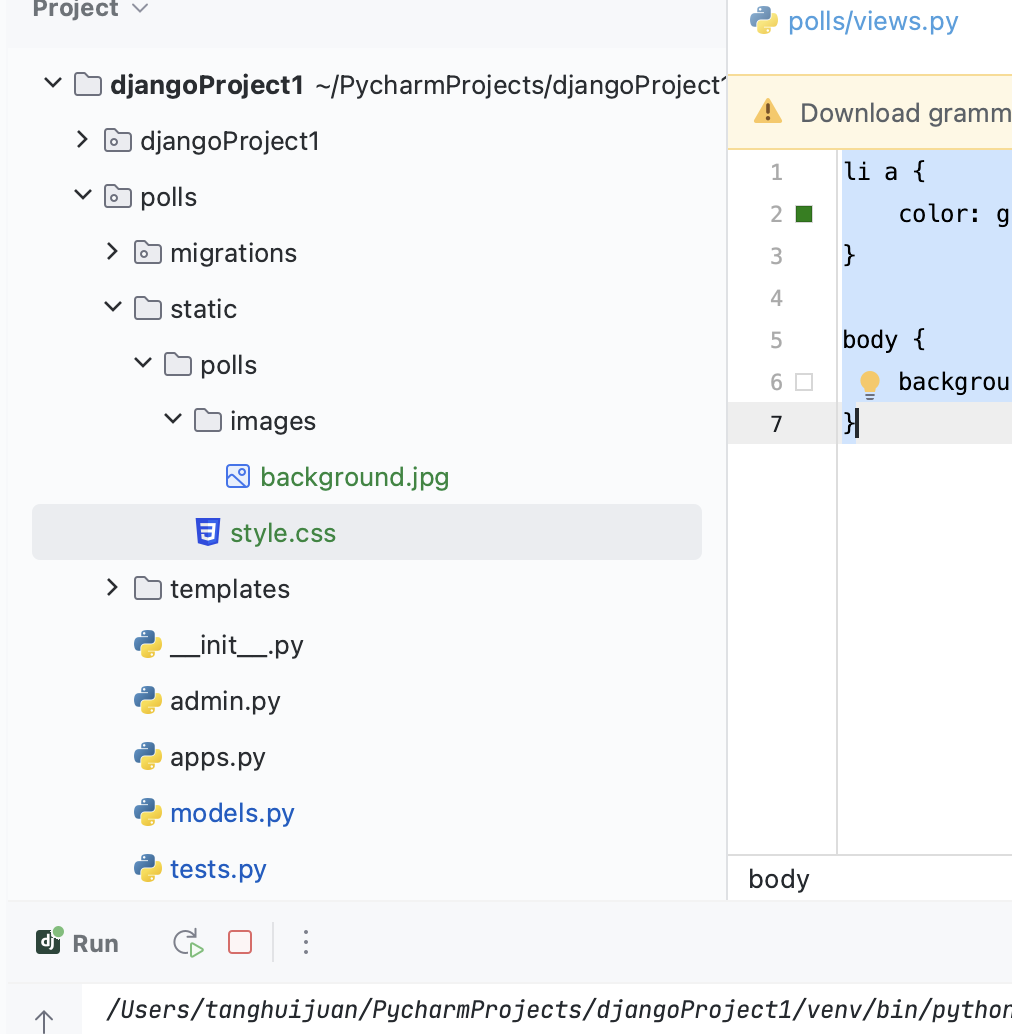Open the Project view dropdown
The width and height of the screenshot is (1012, 1034).
tap(140, 9)
